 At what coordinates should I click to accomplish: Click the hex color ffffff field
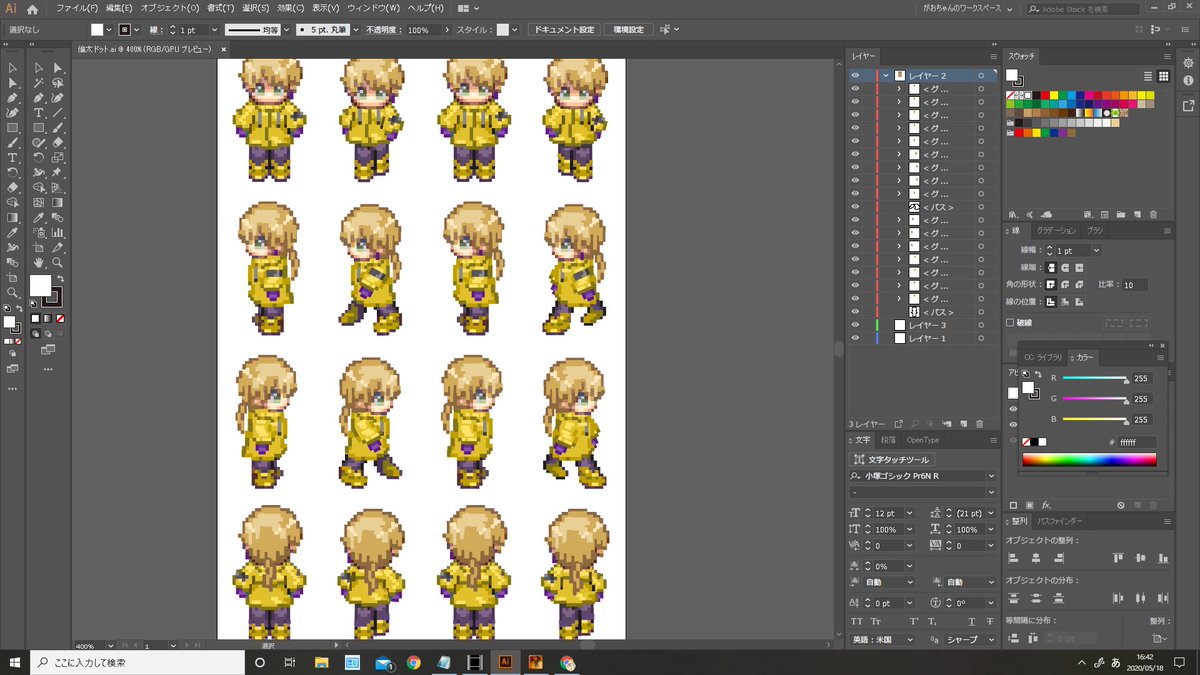(x=1137, y=442)
